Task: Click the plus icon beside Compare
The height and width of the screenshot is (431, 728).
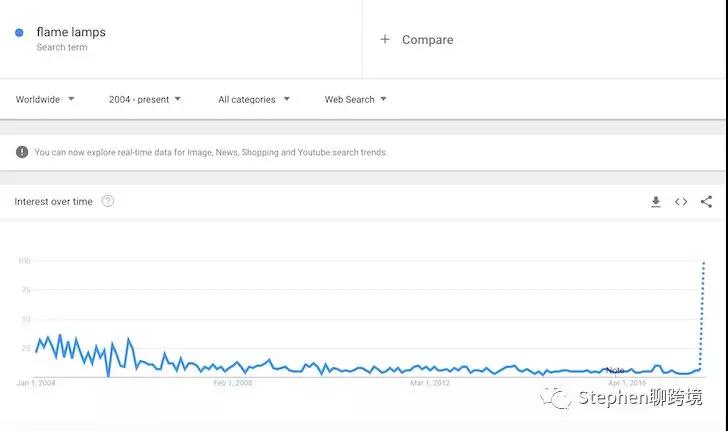Action: click(x=385, y=40)
